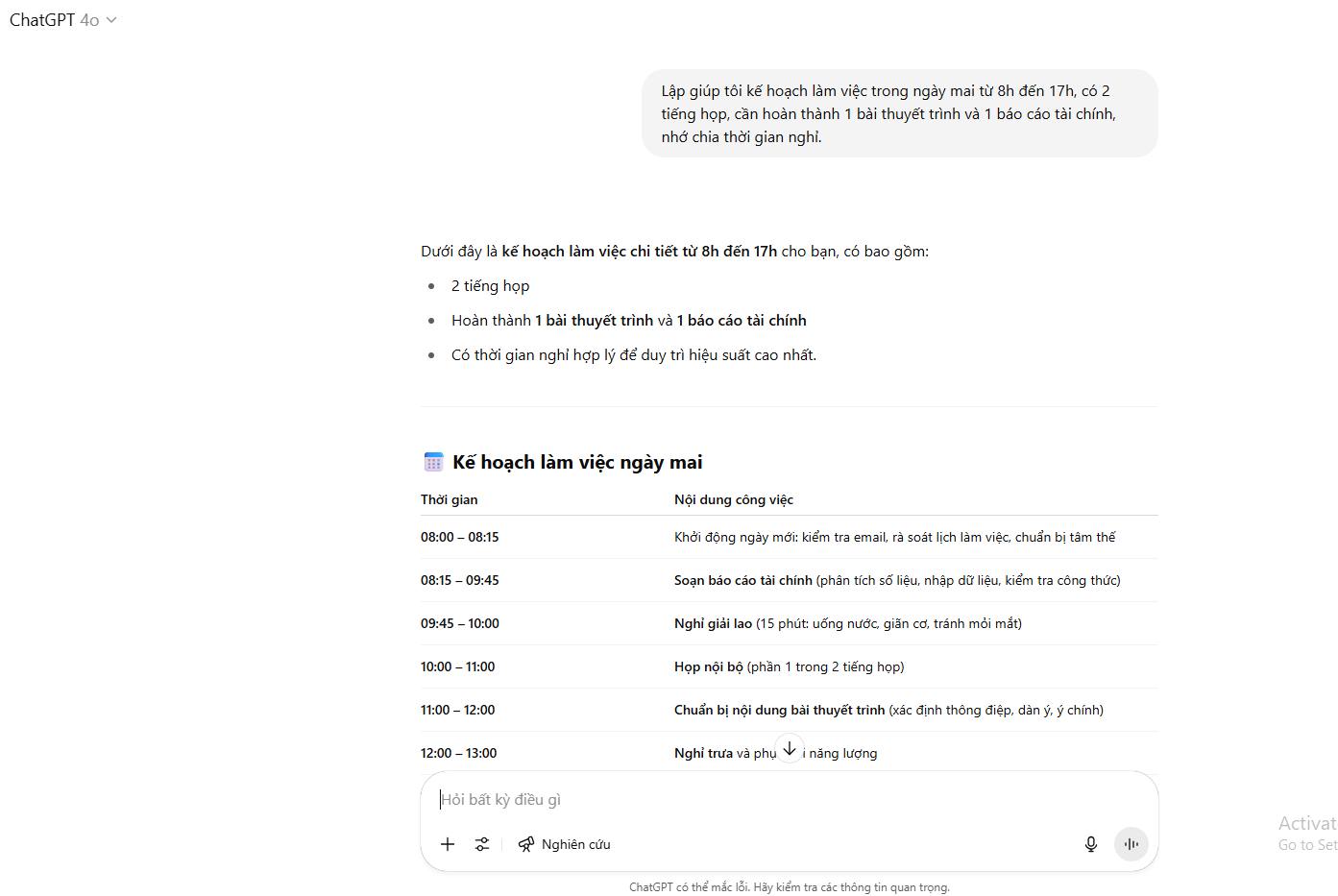Screen dimensions: 1338x896
Task: Activate the microphone dictation icon
Action: point(1091,844)
